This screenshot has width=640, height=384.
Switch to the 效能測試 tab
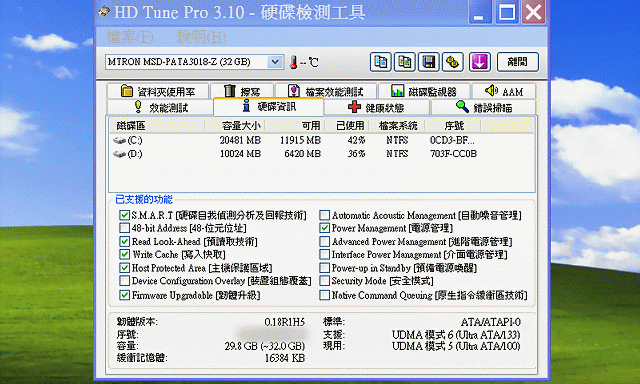coord(160,107)
